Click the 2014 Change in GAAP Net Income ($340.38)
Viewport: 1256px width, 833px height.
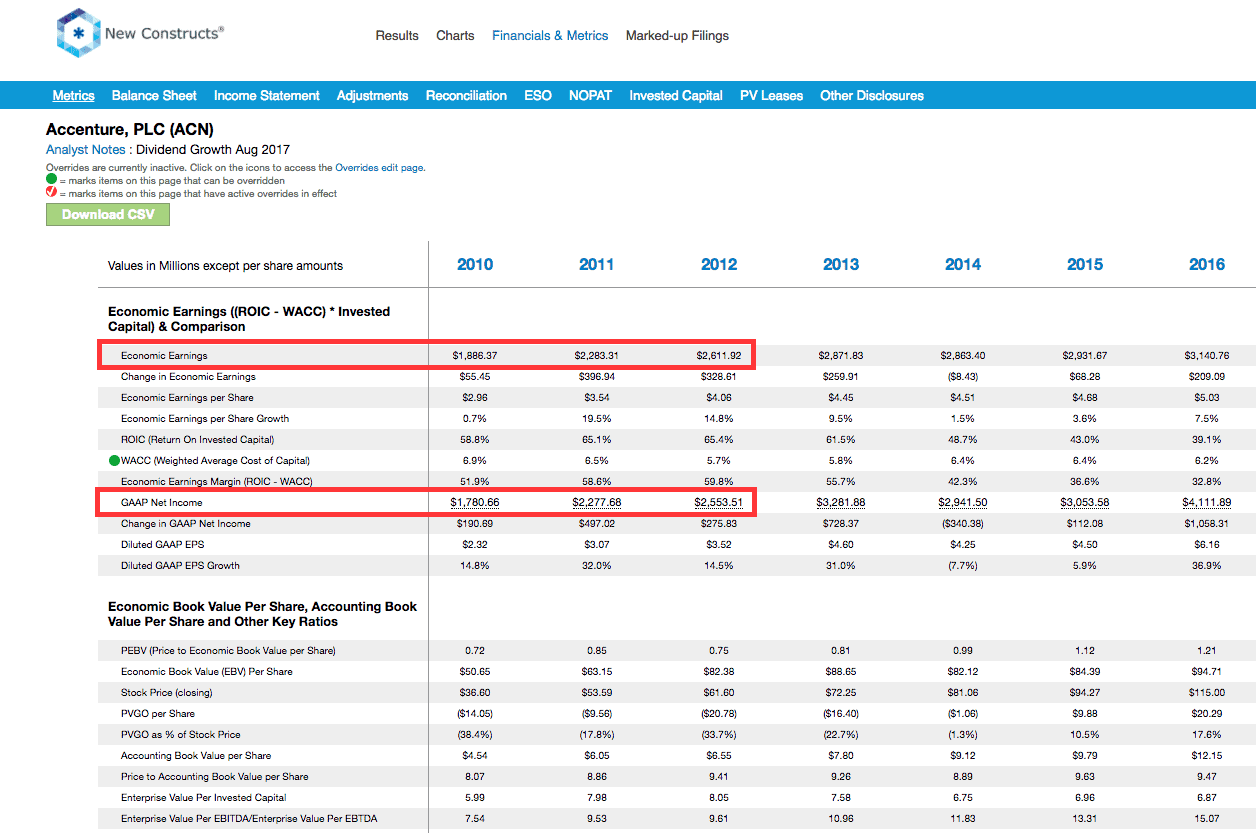963,524
